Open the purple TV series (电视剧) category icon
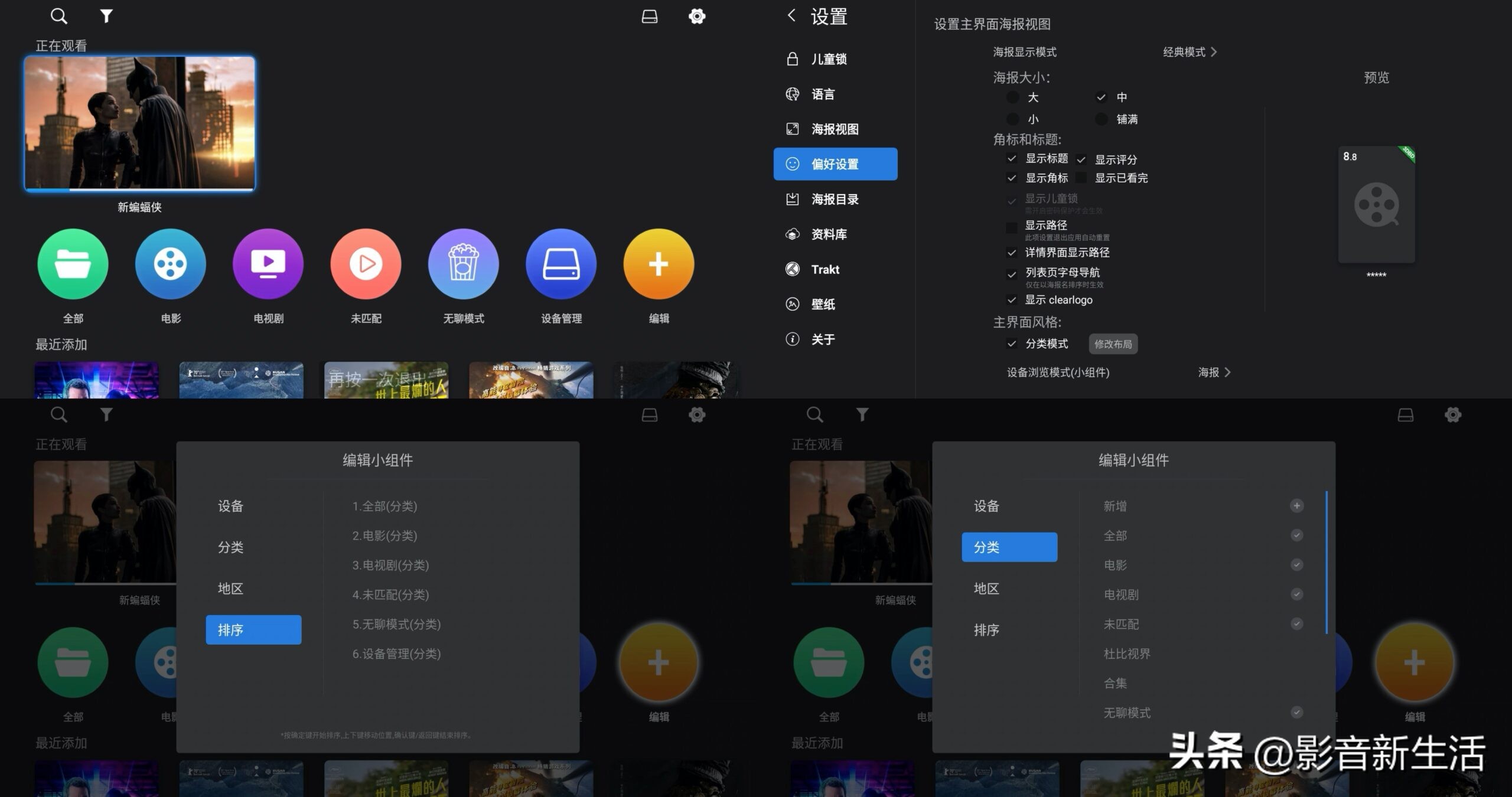 pyautogui.click(x=268, y=264)
